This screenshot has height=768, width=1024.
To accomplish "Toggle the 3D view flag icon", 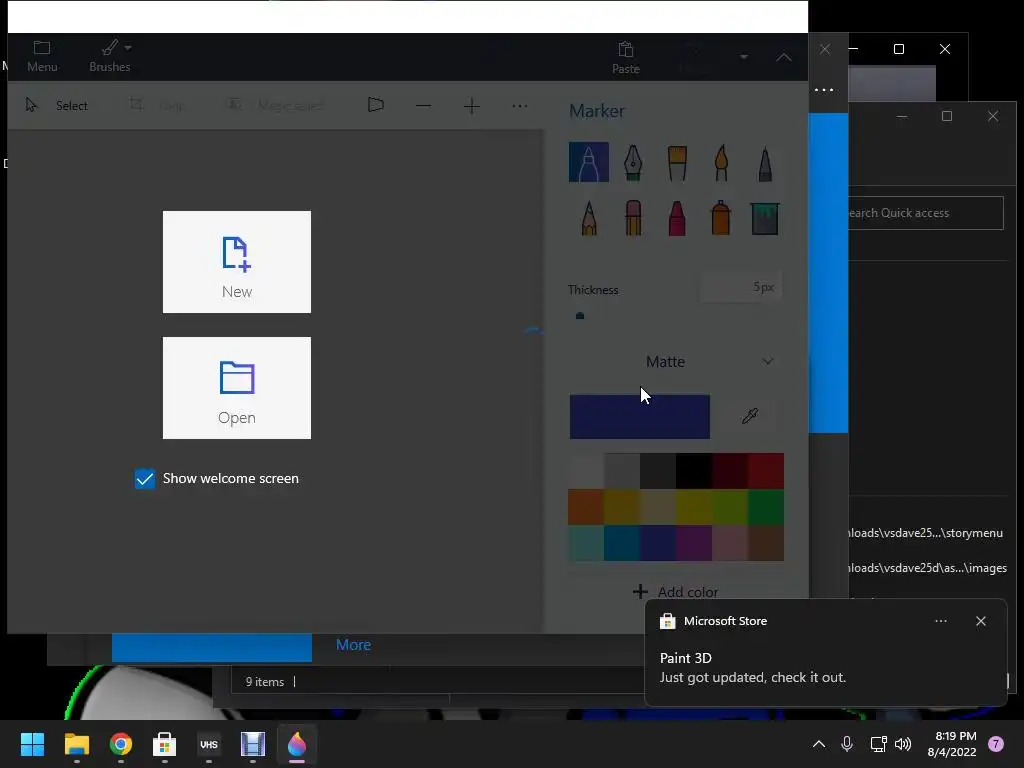I will 376,105.
